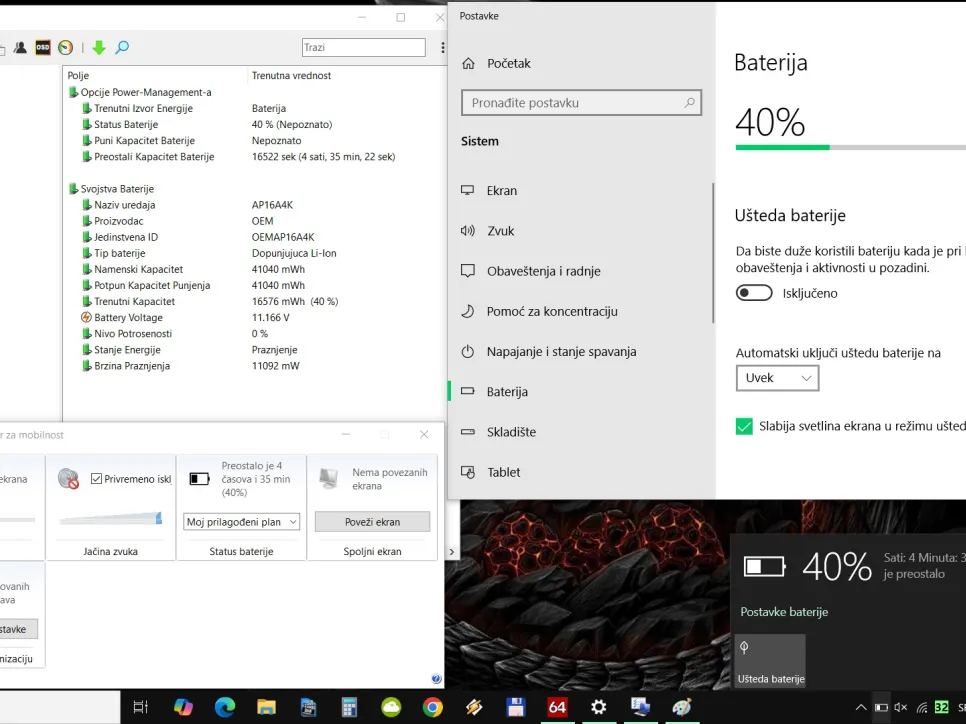Select Napajanje i stanje spavanja in sidebar
The width and height of the screenshot is (966, 724).
pyautogui.click(x=561, y=352)
